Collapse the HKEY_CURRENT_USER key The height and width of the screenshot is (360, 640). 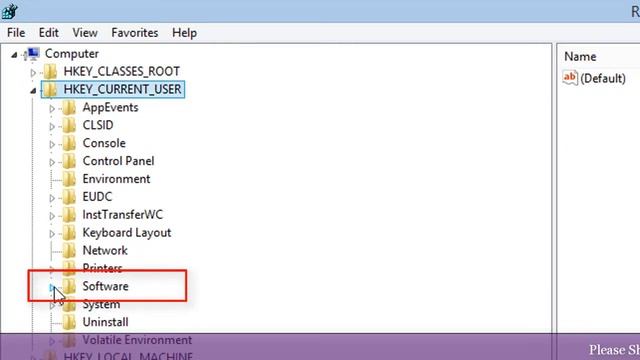tap(33, 91)
